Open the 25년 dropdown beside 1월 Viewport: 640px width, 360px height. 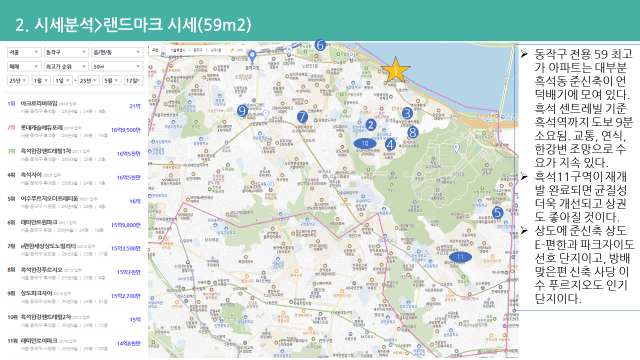(18, 80)
